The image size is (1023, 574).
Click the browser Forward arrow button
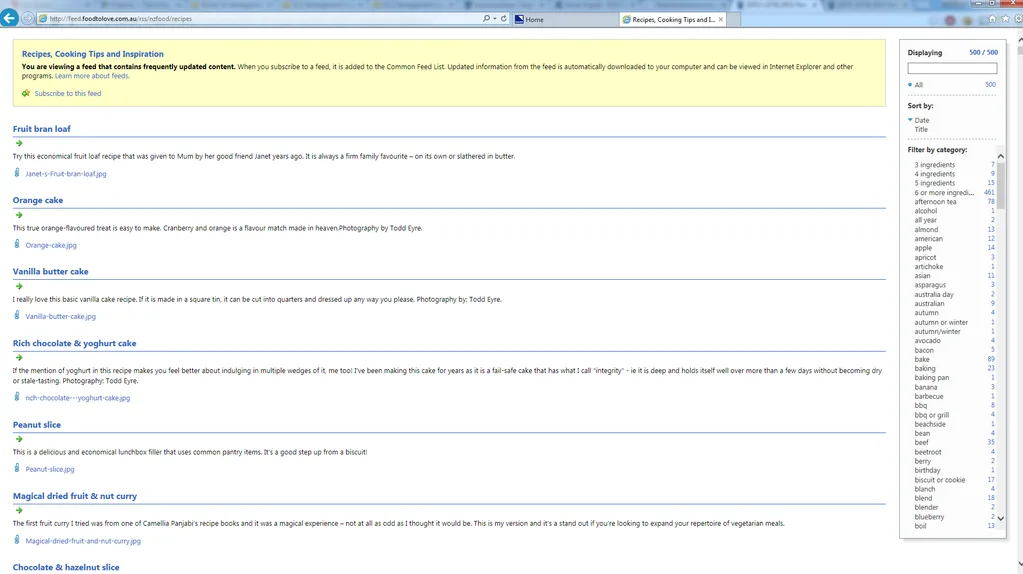point(28,18)
